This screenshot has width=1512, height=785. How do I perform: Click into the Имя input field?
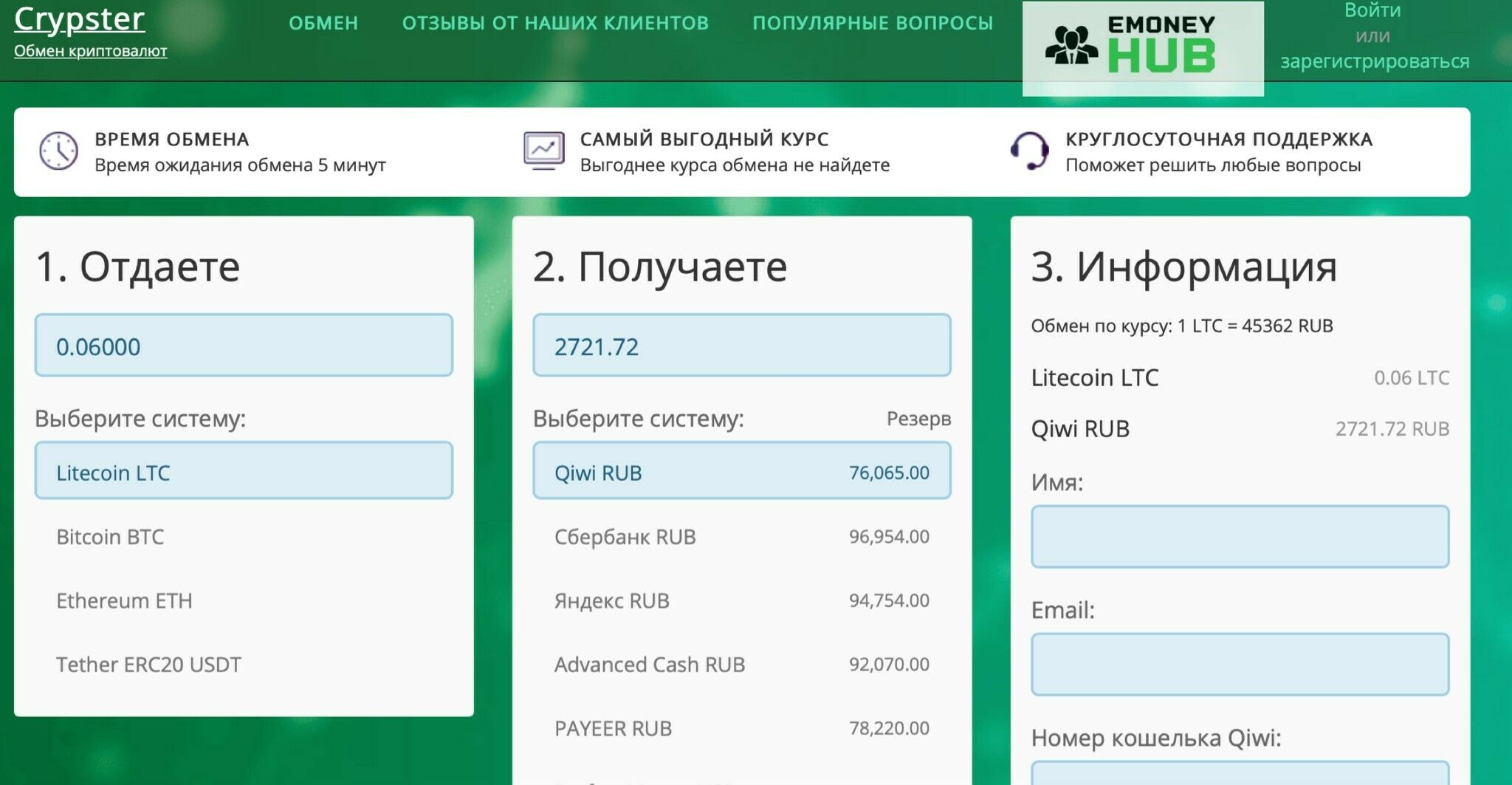[1240, 537]
